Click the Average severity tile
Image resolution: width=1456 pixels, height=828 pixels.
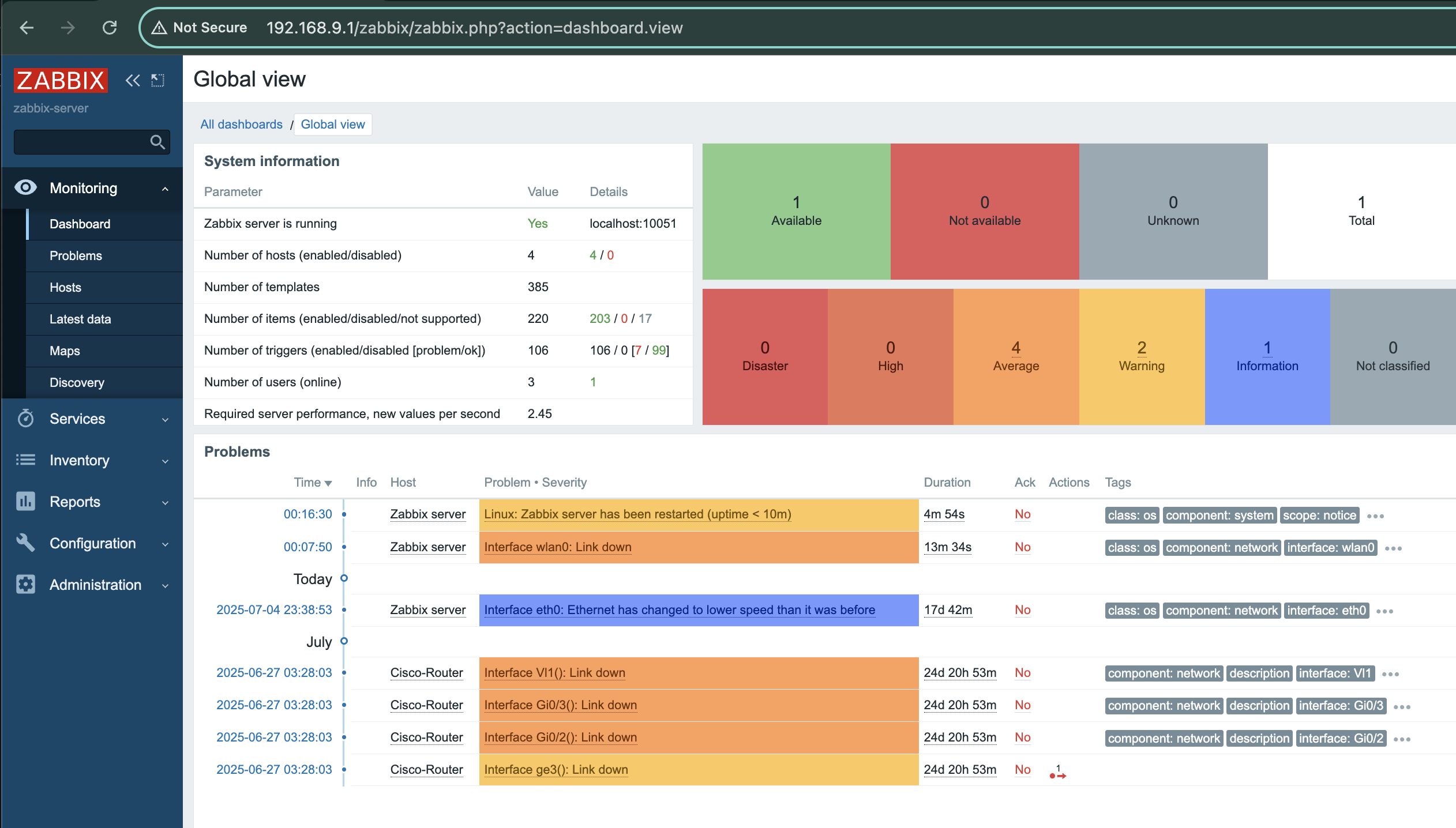click(1016, 356)
